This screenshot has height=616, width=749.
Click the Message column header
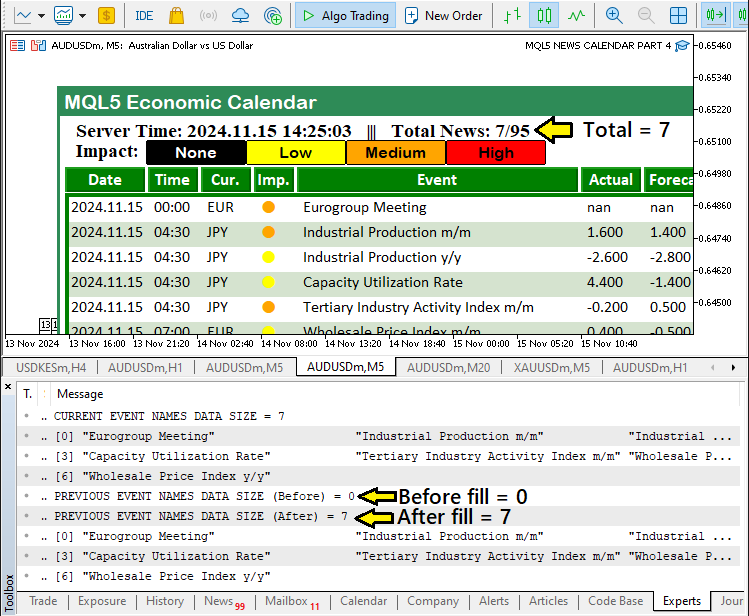point(80,394)
